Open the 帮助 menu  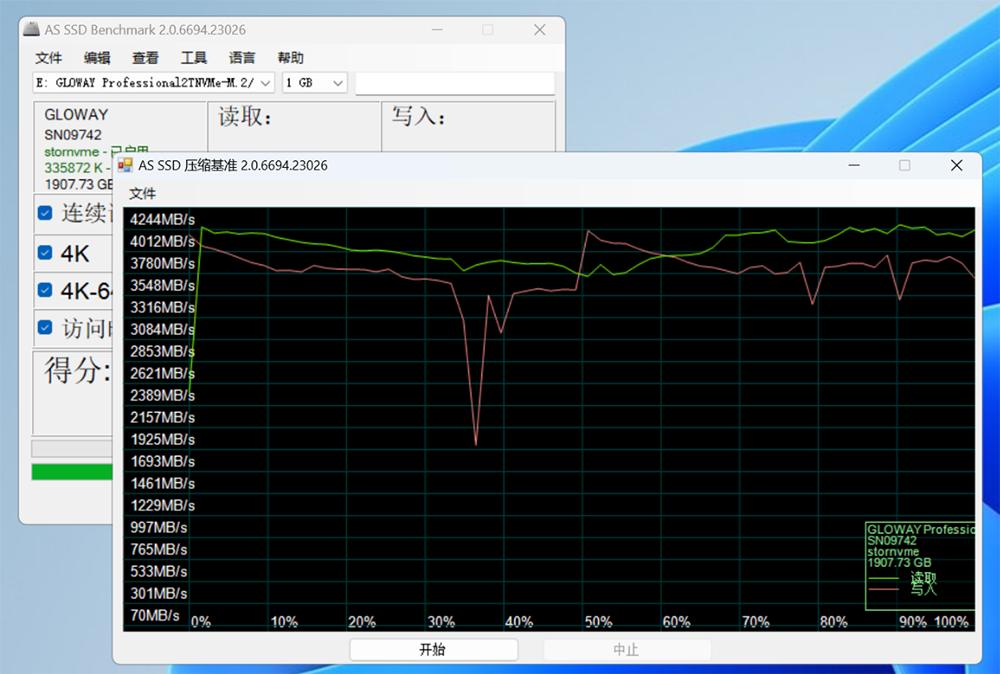click(290, 58)
